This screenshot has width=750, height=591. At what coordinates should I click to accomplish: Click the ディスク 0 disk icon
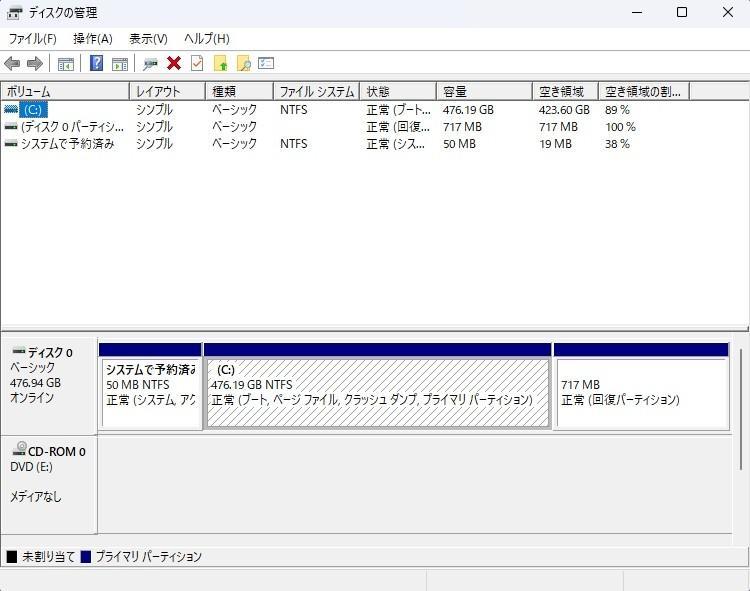pos(18,351)
